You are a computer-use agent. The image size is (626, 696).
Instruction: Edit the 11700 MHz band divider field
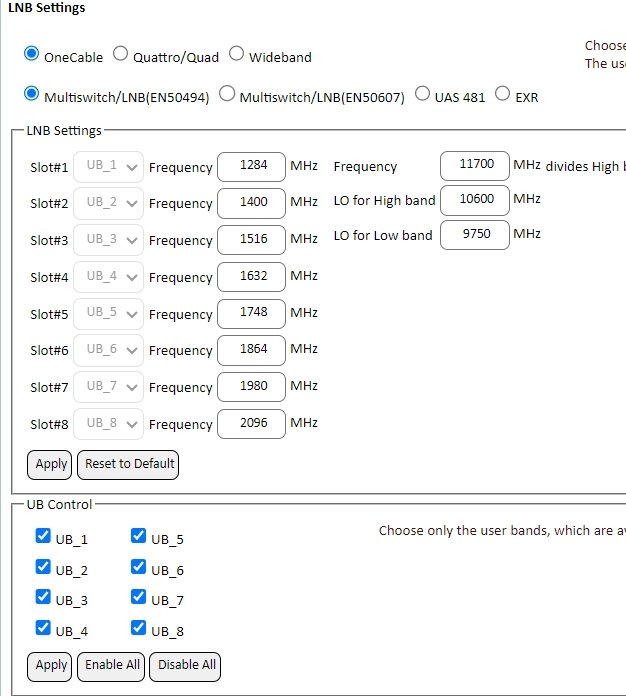pos(475,166)
